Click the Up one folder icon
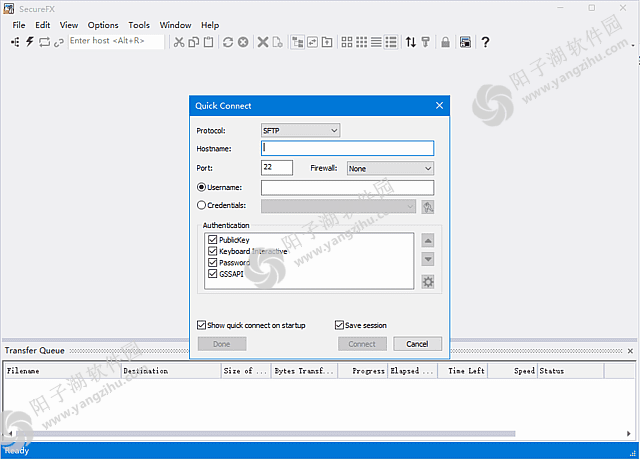This screenshot has width=640, height=460. pyautogui.click(x=327, y=42)
